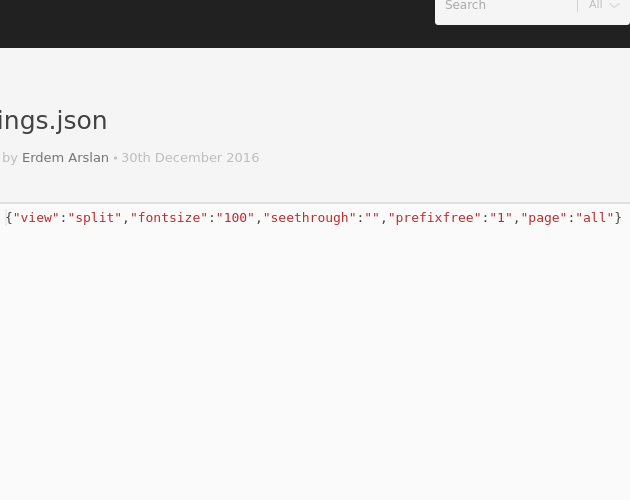This screenshot has height=500, width=630.
Task: Click the "fontsize" key in code
Action: coord(169,218)
